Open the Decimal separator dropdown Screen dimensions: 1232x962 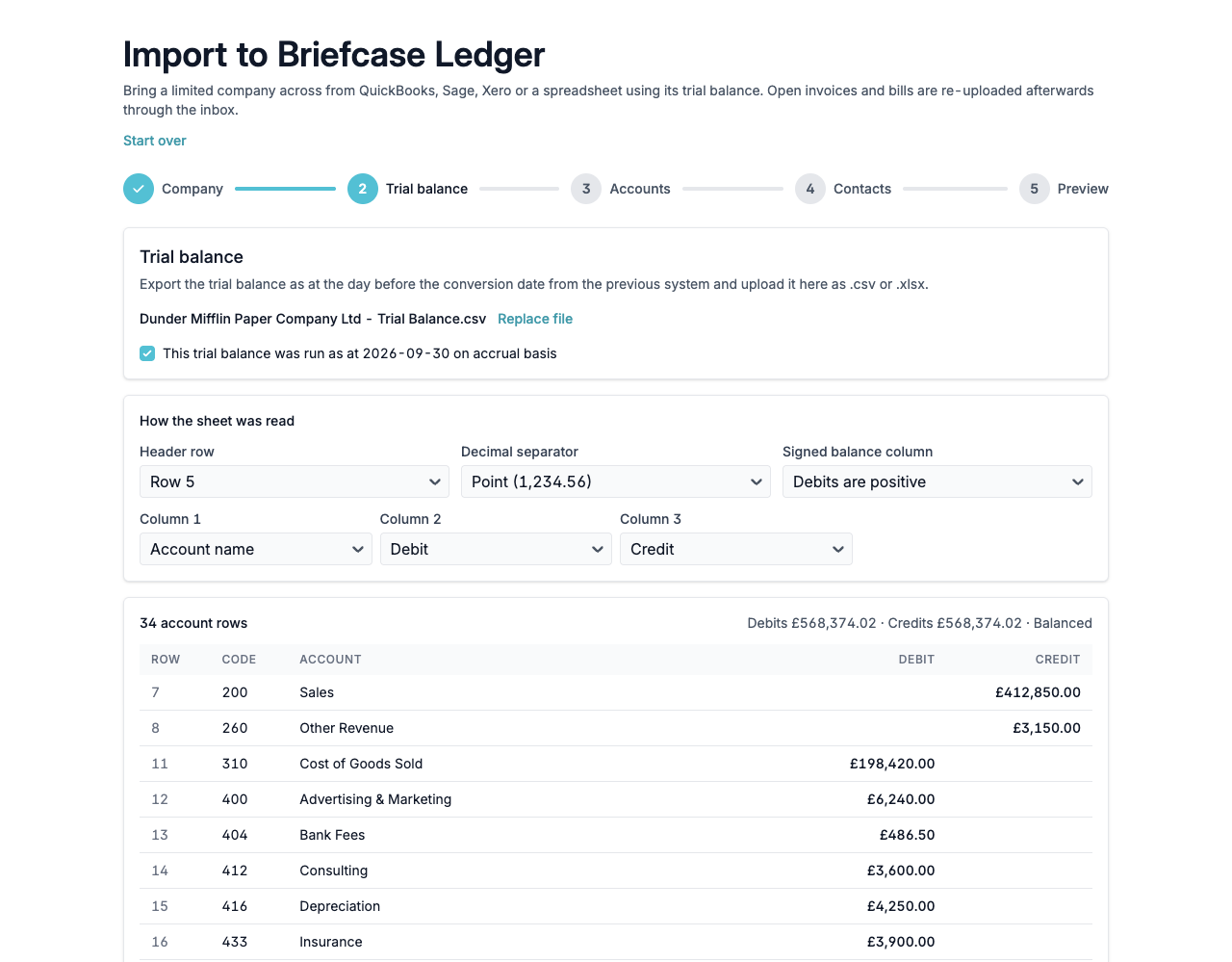pos(616,481)
